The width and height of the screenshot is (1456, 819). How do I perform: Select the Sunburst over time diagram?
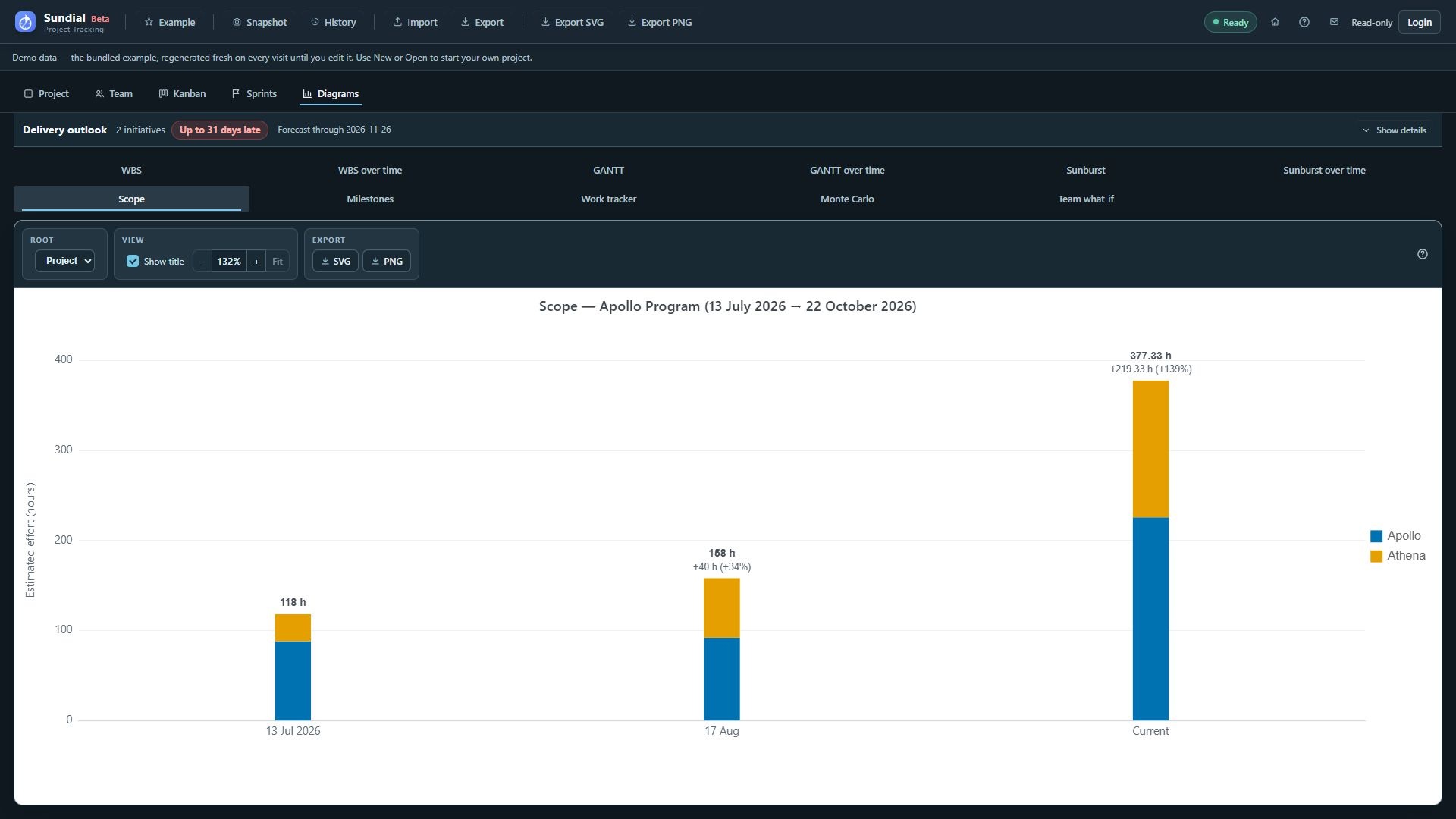coord(1324,170)
